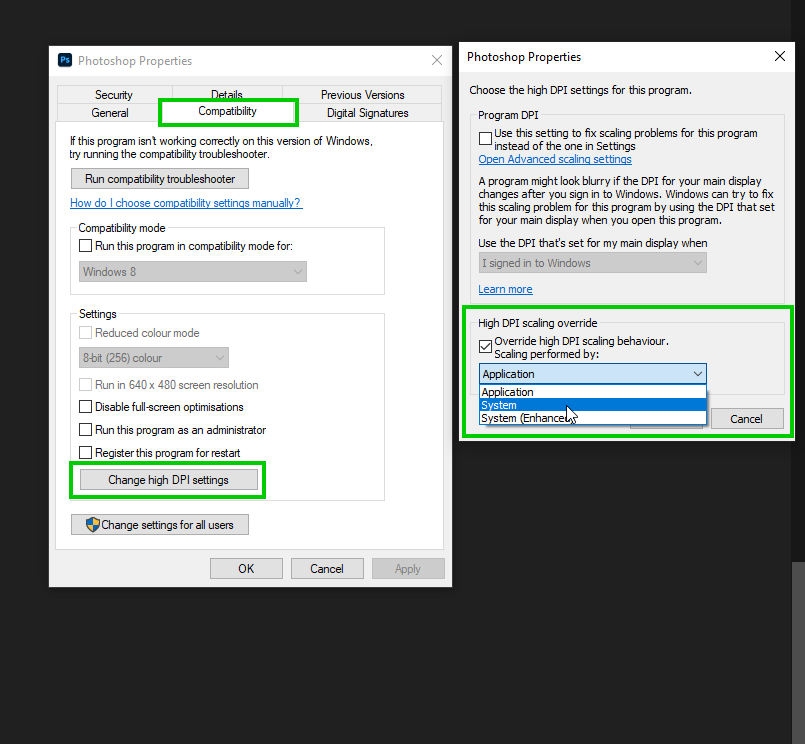Screen dimensions: 805x744
Task: Click Change settings for all users button
Action: click(160, 524)
